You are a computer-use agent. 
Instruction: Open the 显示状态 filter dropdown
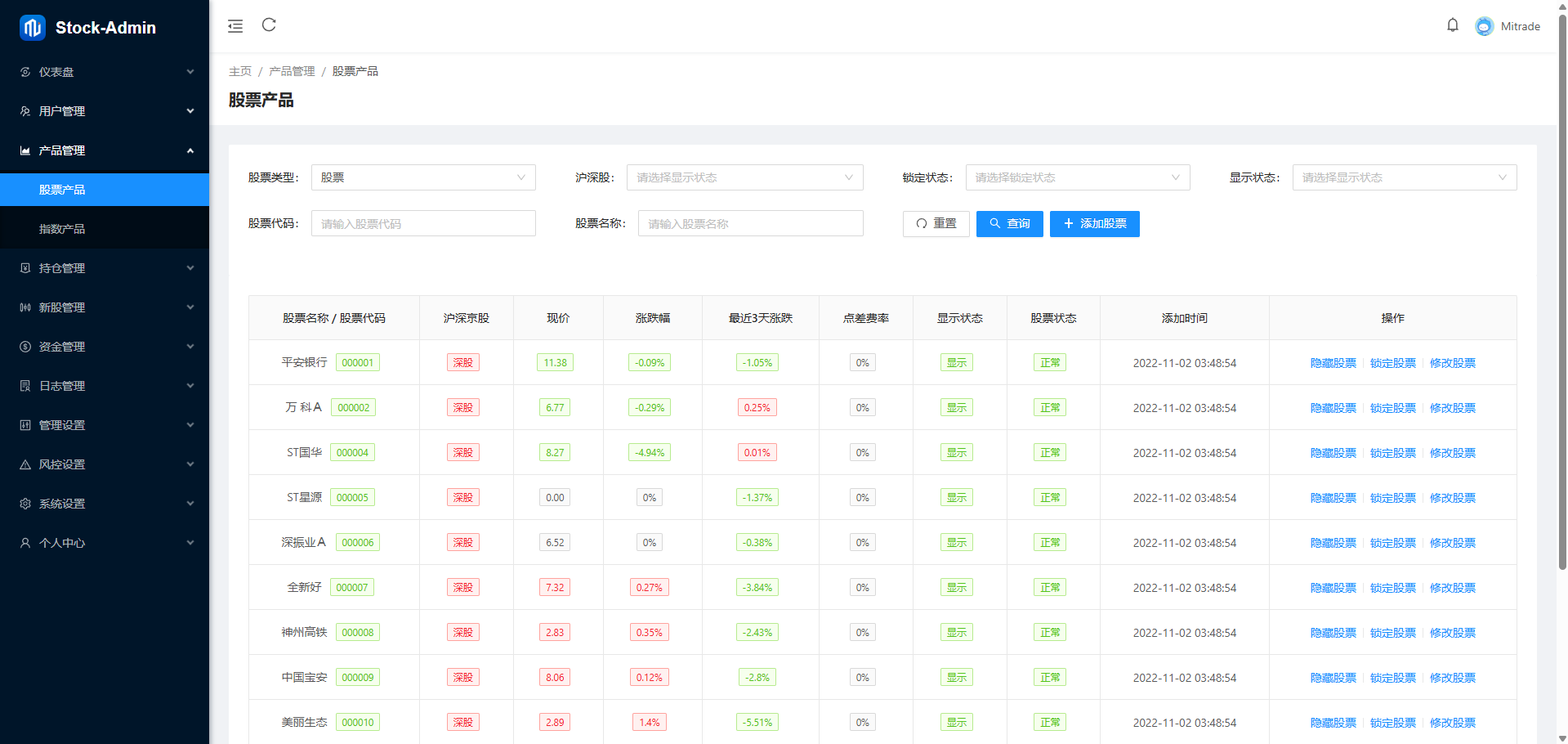(x=1404, y=177)
